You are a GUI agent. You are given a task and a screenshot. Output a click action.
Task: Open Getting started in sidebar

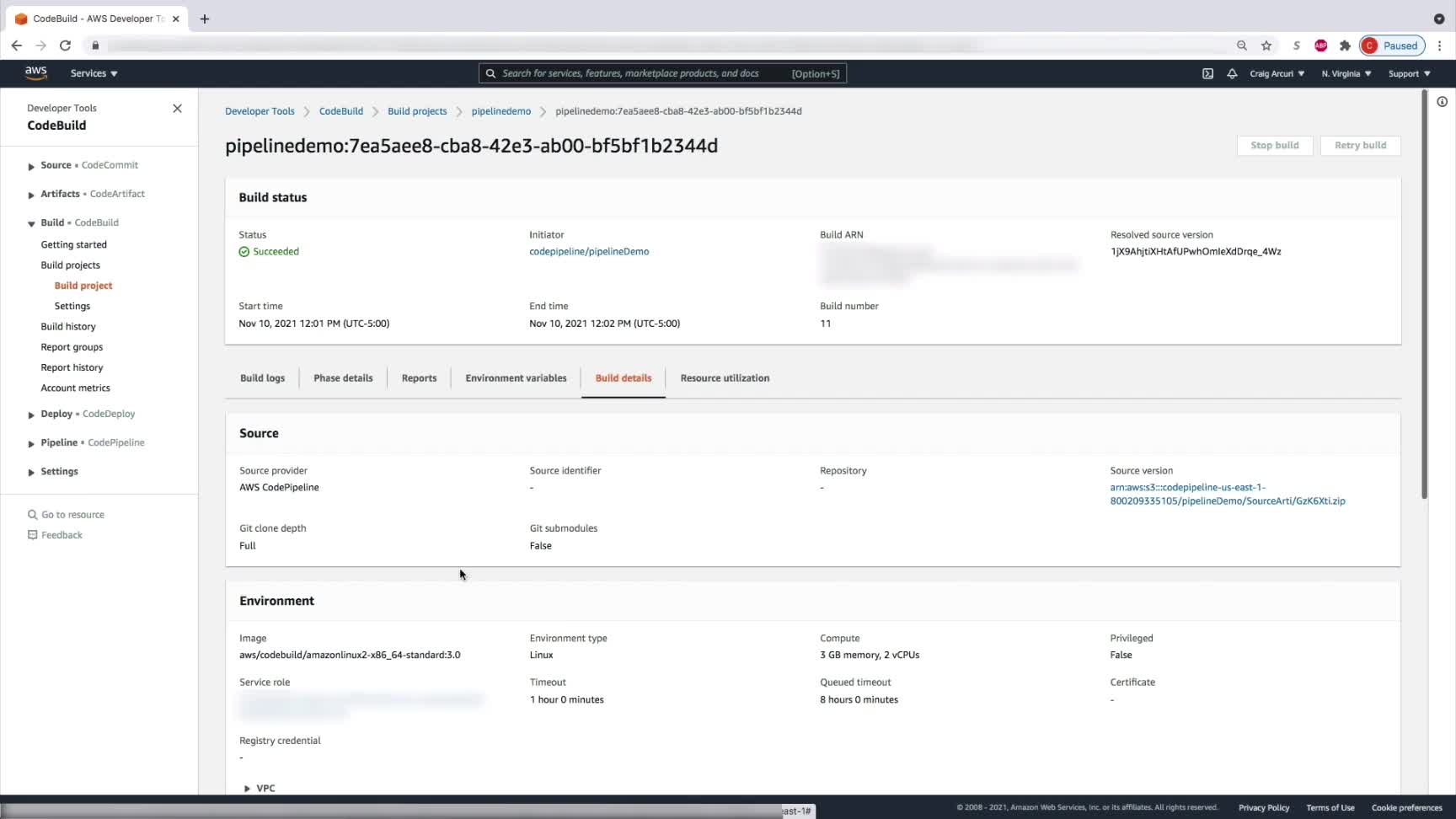pyautogui.click(x=74, y=244)
